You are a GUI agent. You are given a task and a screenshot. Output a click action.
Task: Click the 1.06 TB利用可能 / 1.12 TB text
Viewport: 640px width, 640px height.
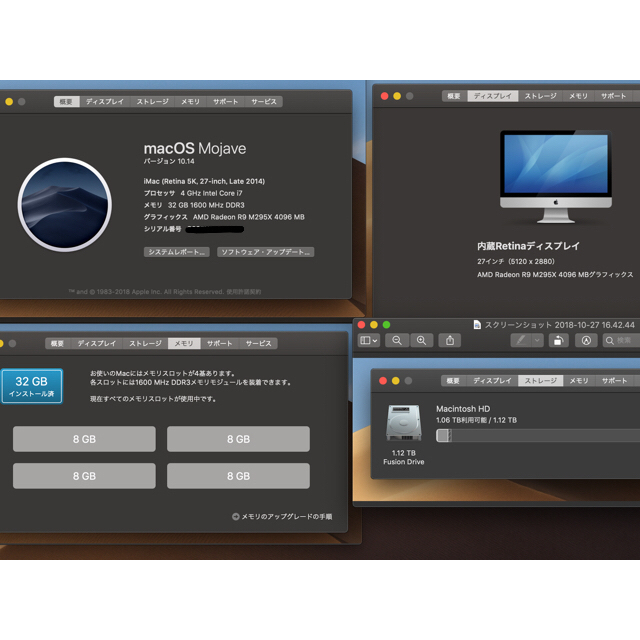pos(476,420)
